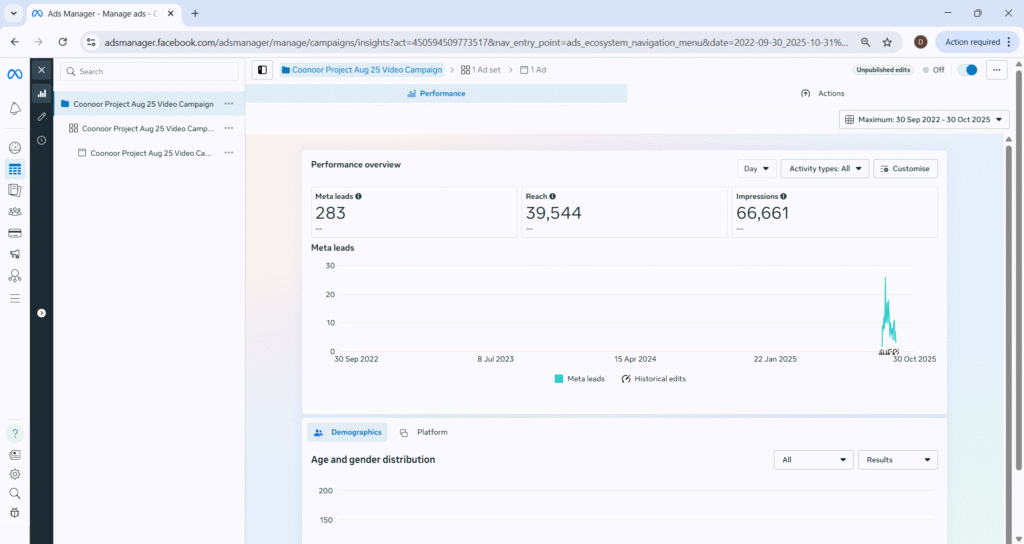This screenshot has height=544, width=1024.
Task: Click the help question mark icon
Action: tap(15, 434)
